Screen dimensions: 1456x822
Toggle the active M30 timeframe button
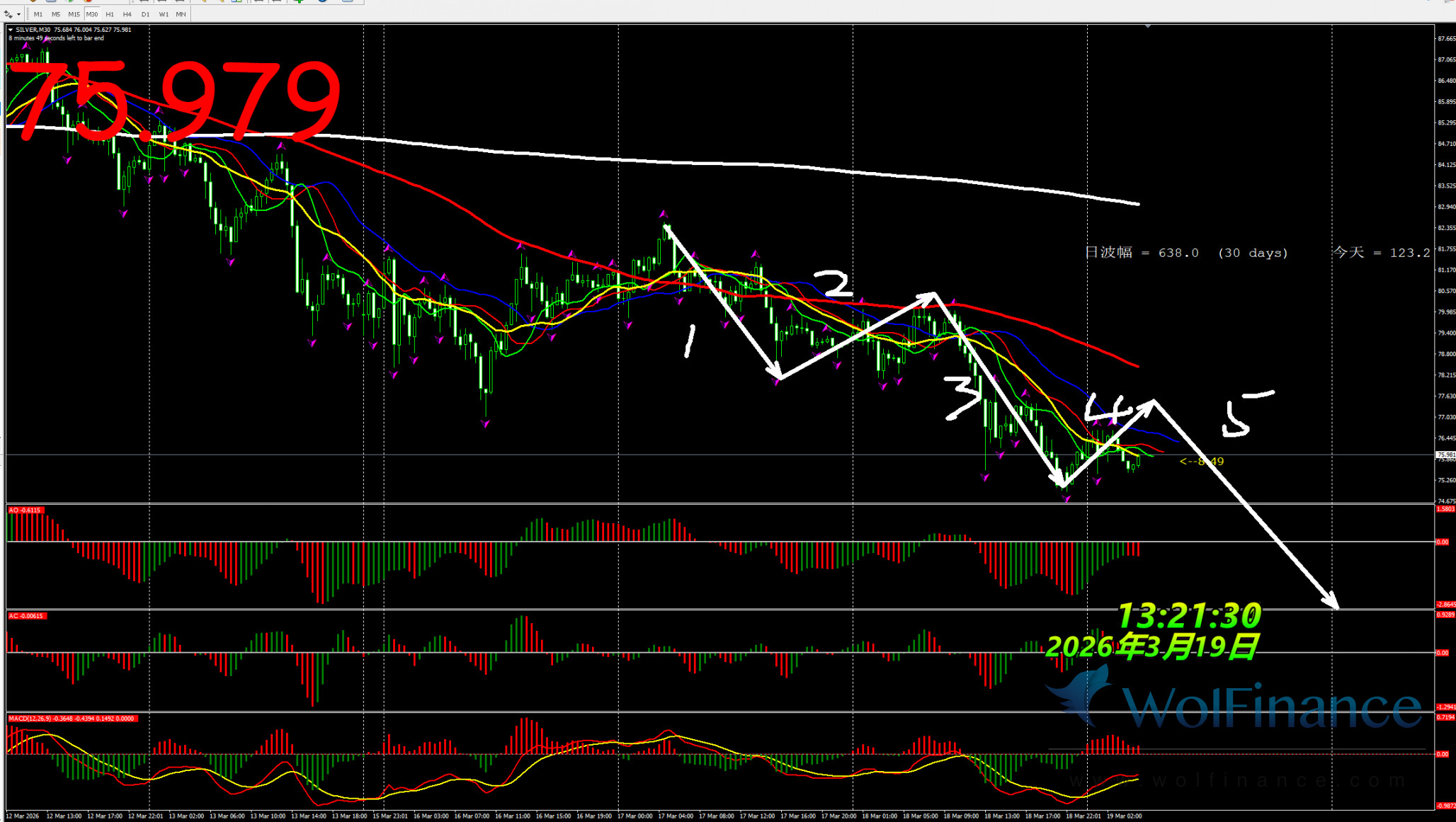click(92, 14)
